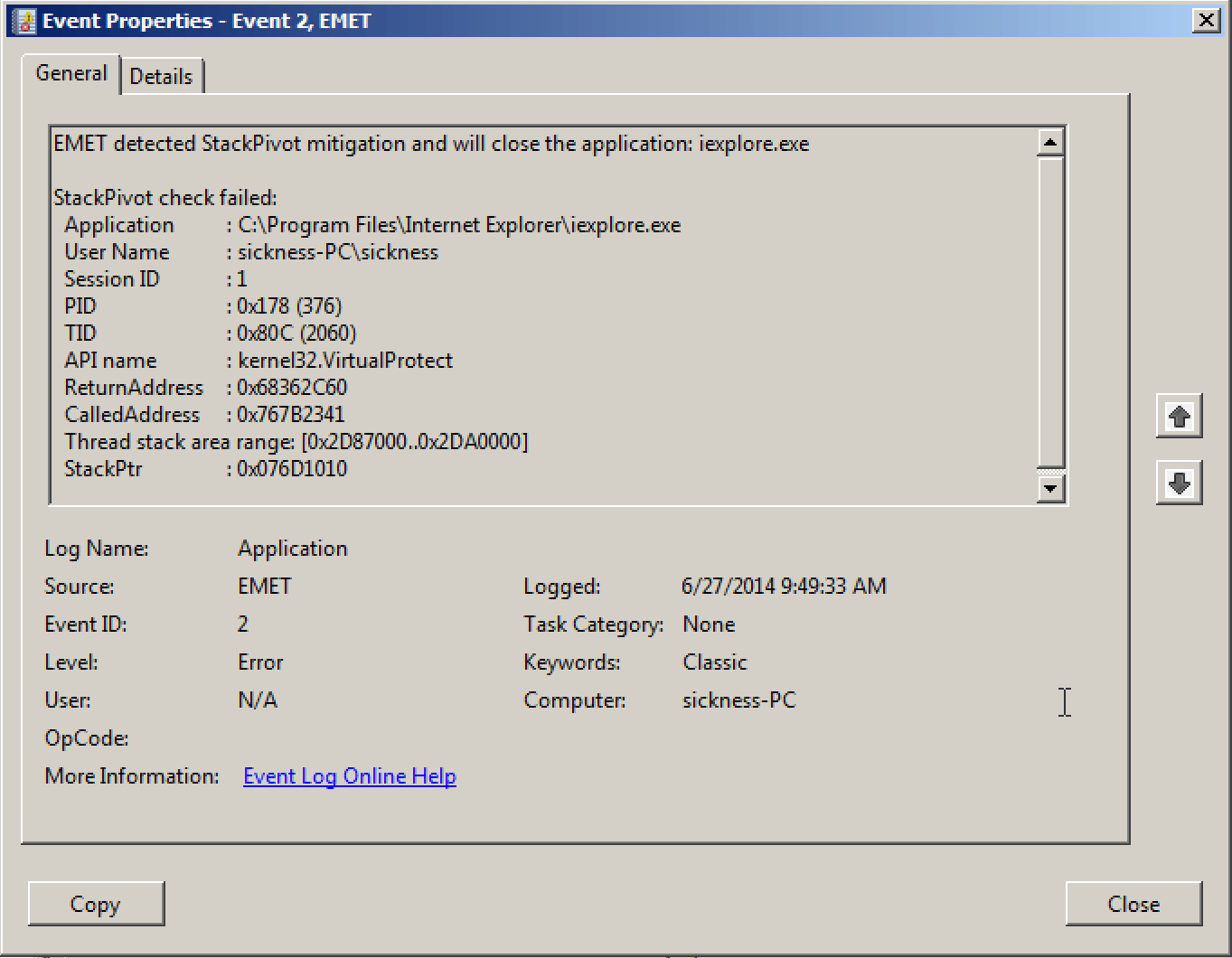Screen dimensions: 1232x958
Task: Click the Copy button
Action: 96,904
